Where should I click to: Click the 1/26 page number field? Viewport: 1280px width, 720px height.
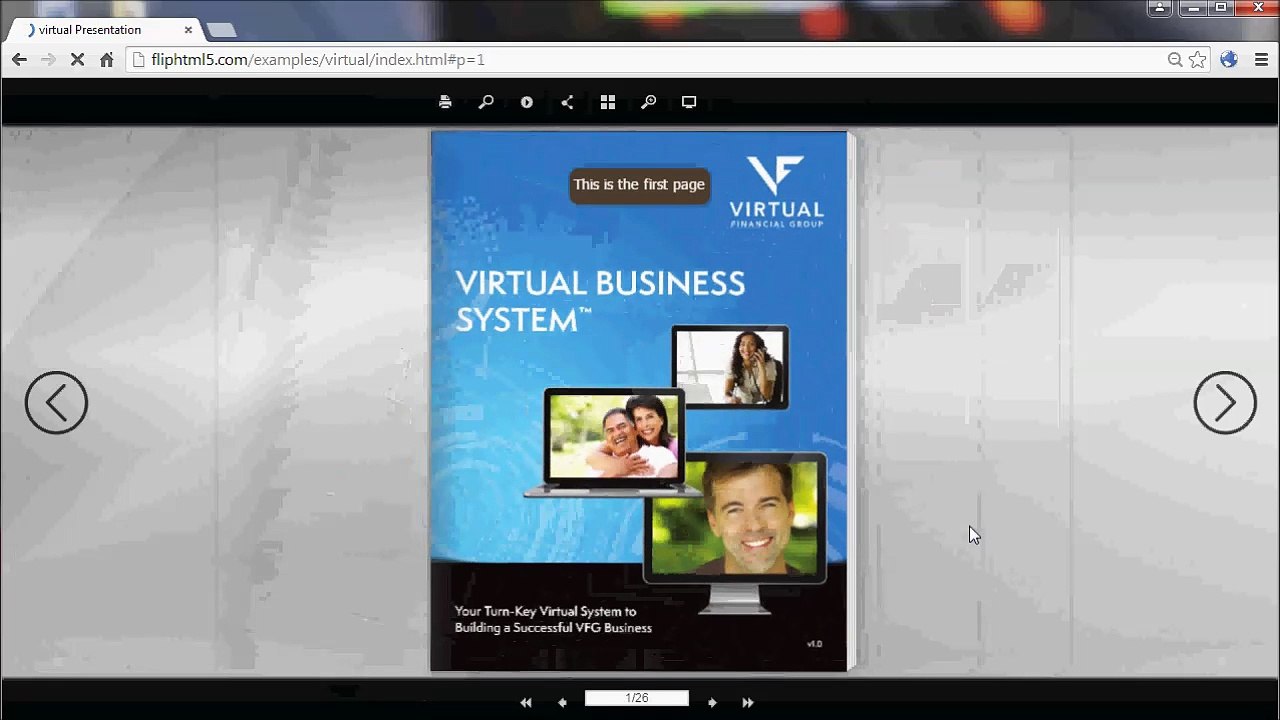tap(637, 698)
